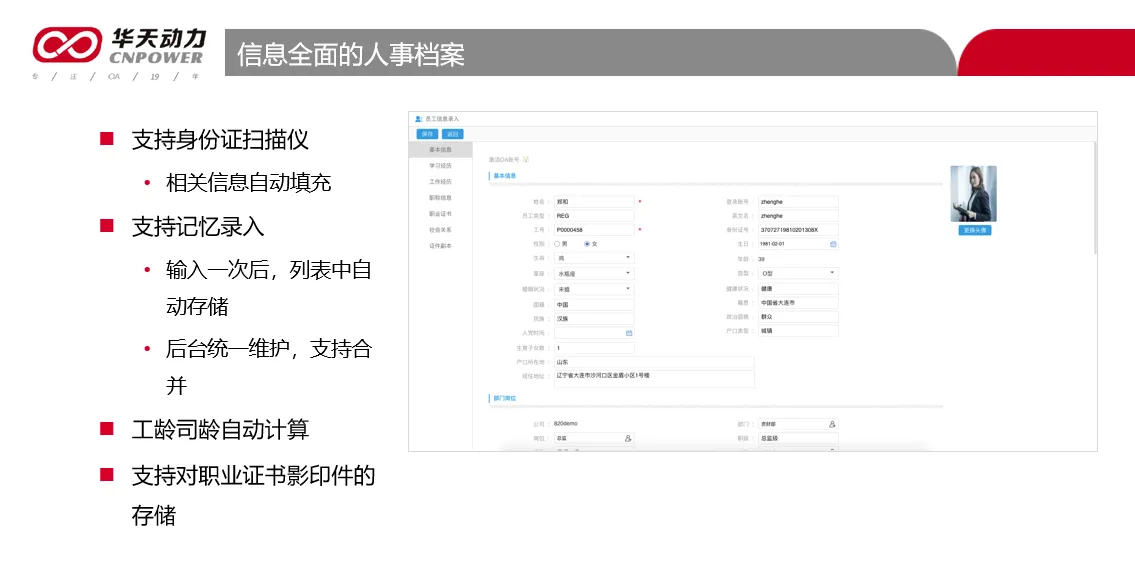The image size is (1135, 569).
Task: Expand the 星座 dropdown showing 水瓶座
Action: (x=628, y=273)
